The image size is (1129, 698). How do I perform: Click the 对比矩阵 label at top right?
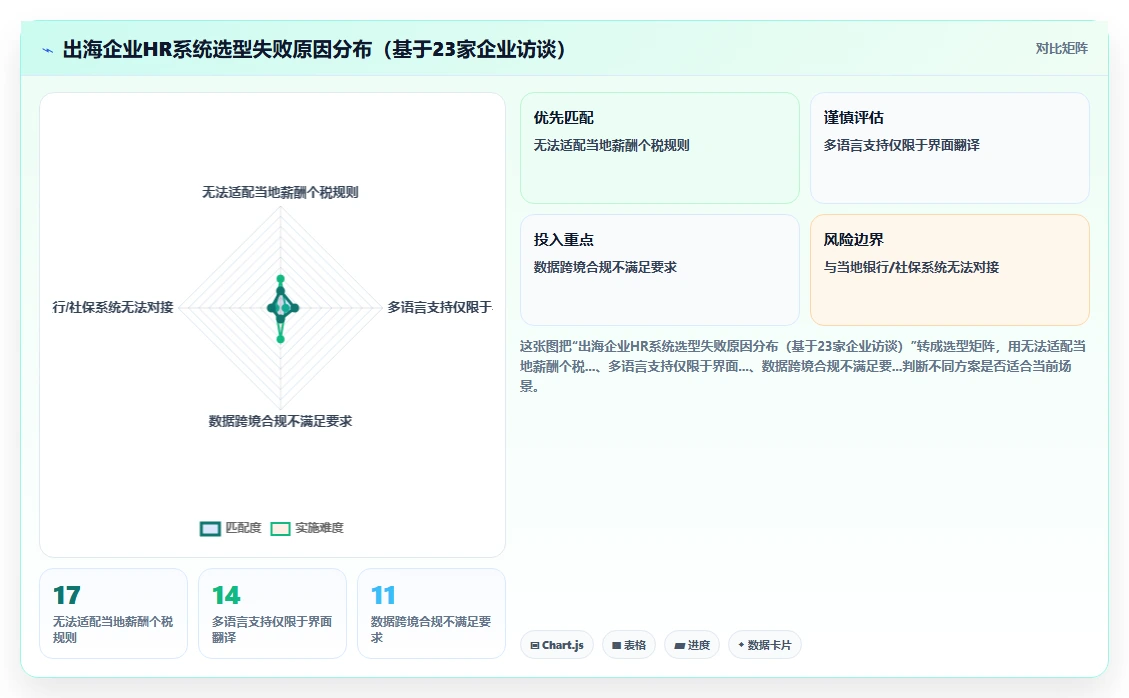(x=1061, y=48)
